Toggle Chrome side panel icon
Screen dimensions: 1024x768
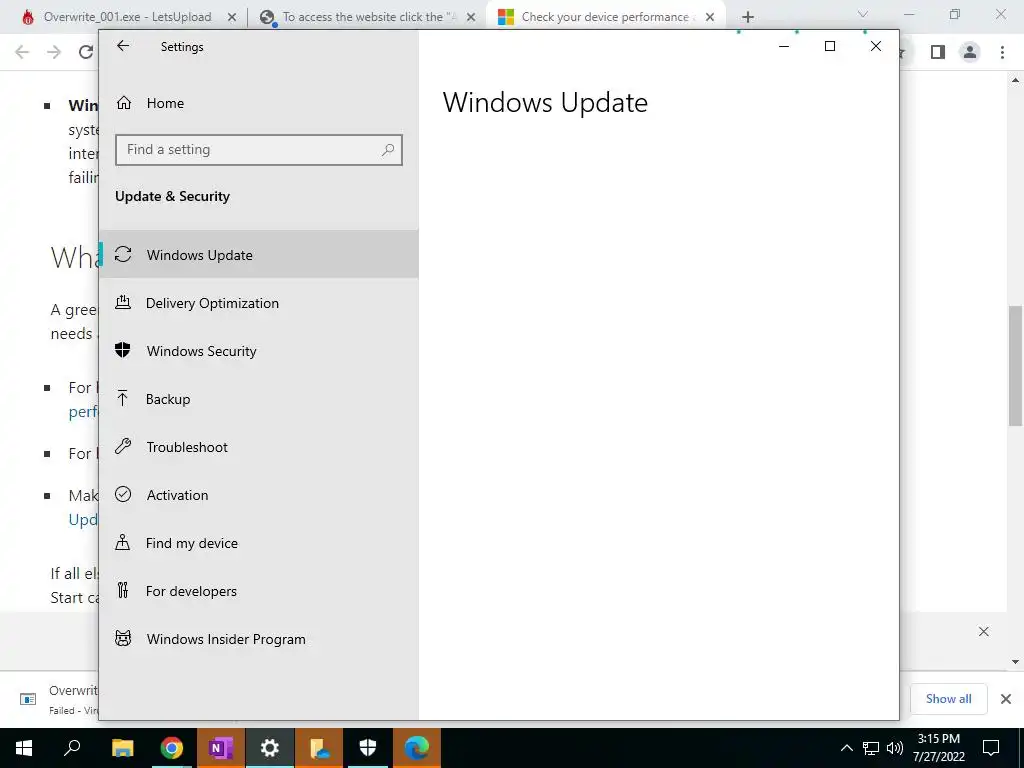[938, 52]
